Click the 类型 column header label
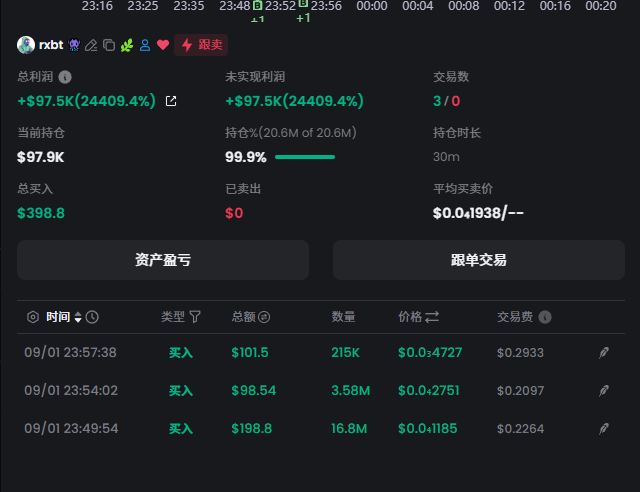The height and width of the screenshot is (492, 640). tap(173, 317)
